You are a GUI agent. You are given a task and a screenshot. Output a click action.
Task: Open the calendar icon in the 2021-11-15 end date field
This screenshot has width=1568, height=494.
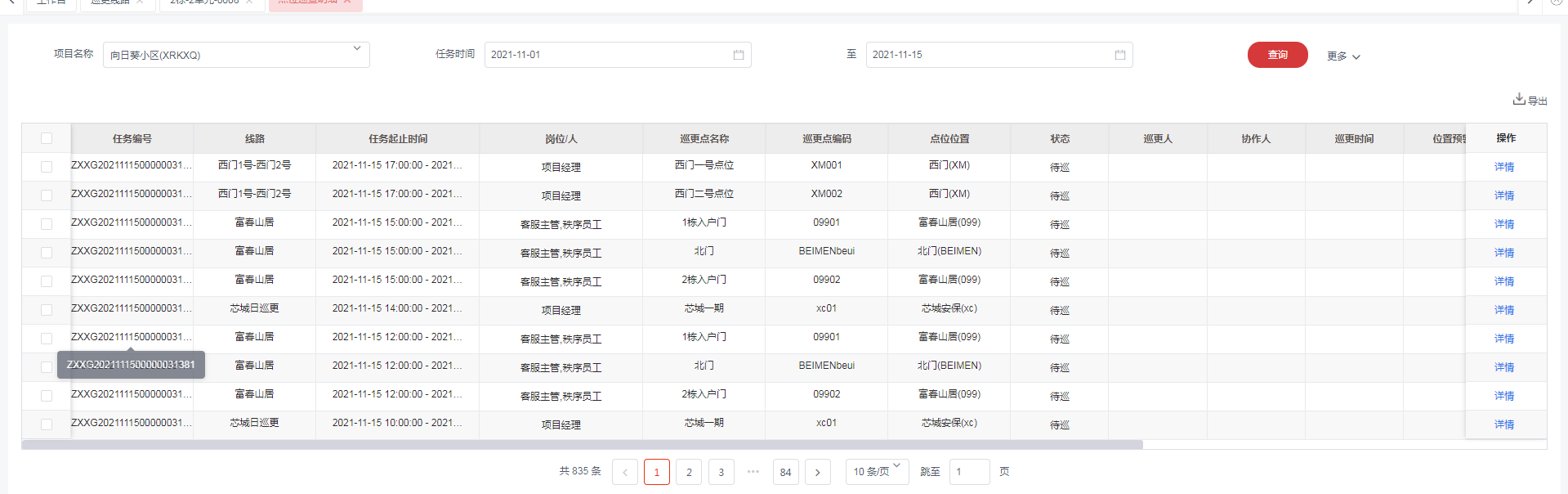pos(1119,55)
